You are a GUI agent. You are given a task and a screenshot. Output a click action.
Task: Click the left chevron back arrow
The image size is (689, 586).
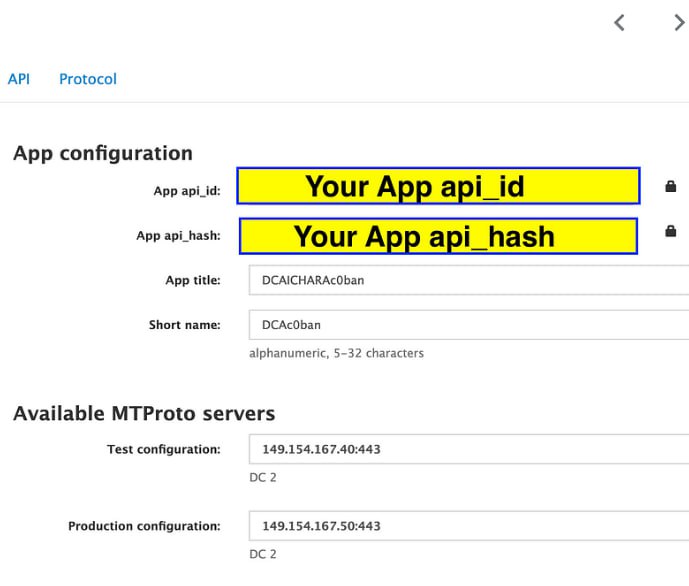619,23
